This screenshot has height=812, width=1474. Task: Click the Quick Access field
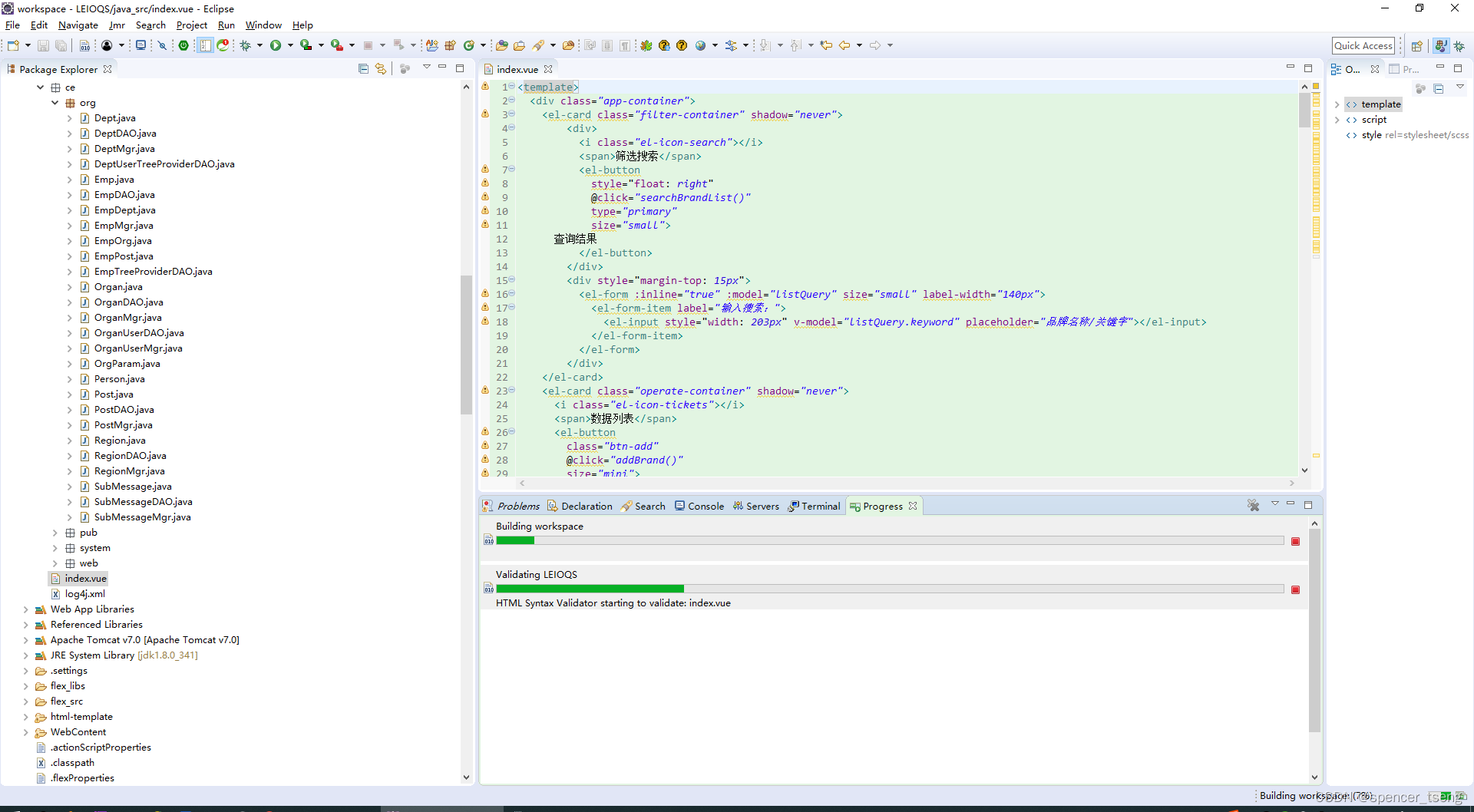pyautogui.click(x=1363, y=45)
